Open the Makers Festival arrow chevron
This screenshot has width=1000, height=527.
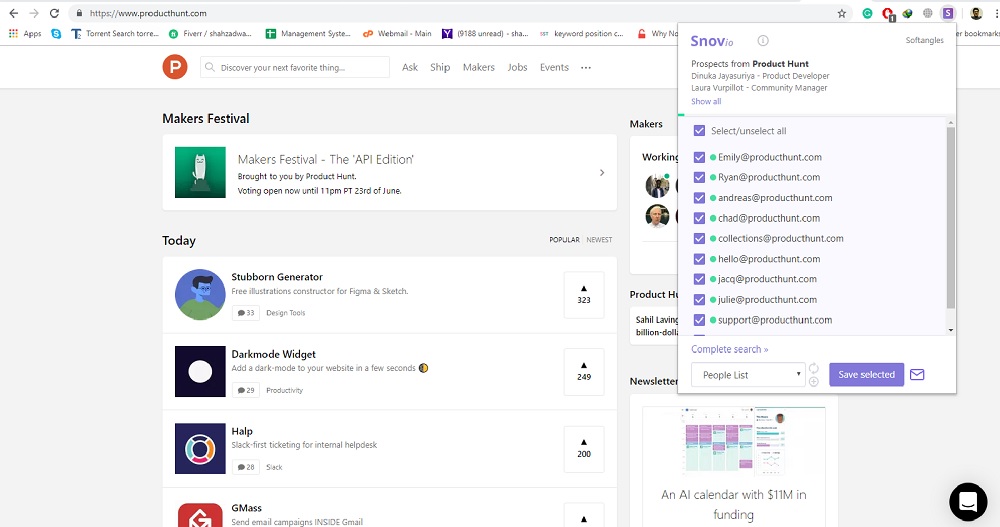click(x=601, y=172)
